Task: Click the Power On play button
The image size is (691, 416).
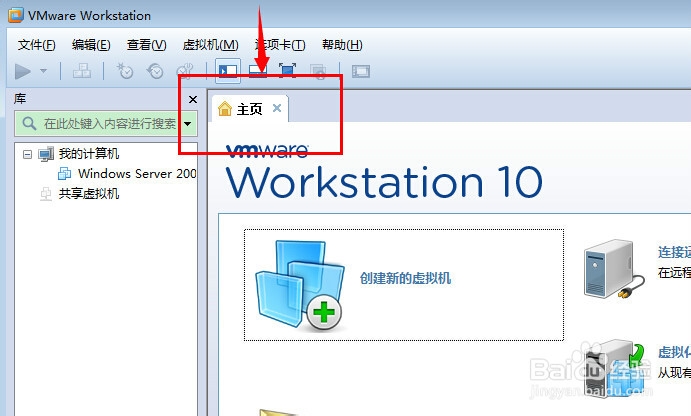Action: click(x=23, y=71)
